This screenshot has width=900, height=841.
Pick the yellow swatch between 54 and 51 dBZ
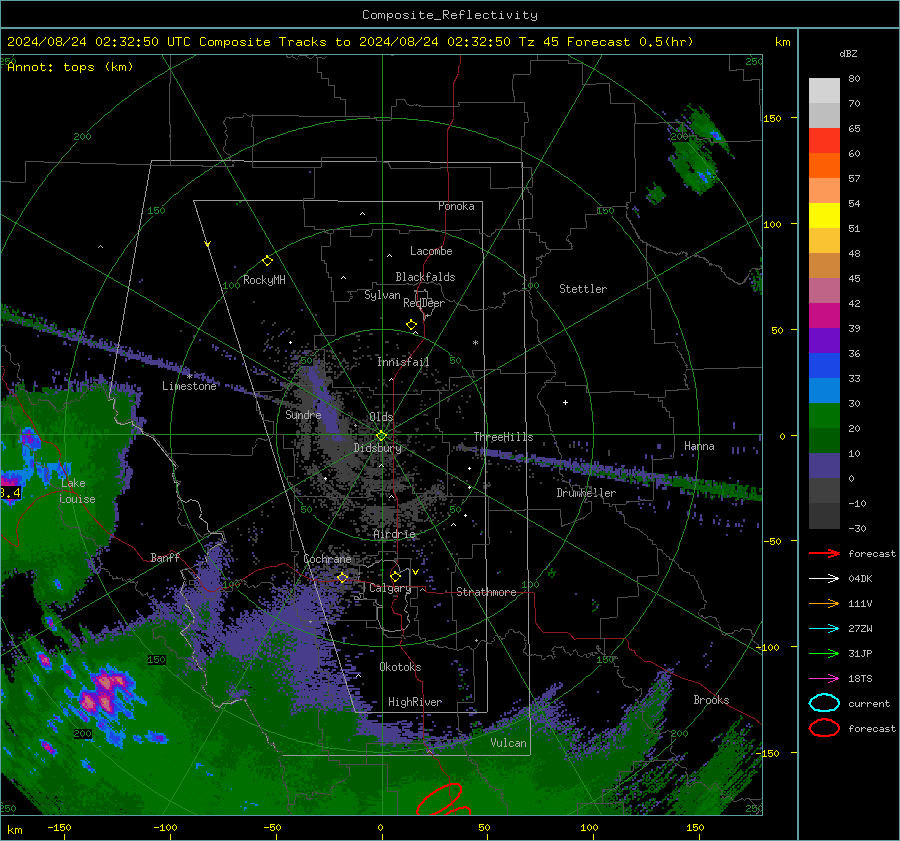point(824,216)
